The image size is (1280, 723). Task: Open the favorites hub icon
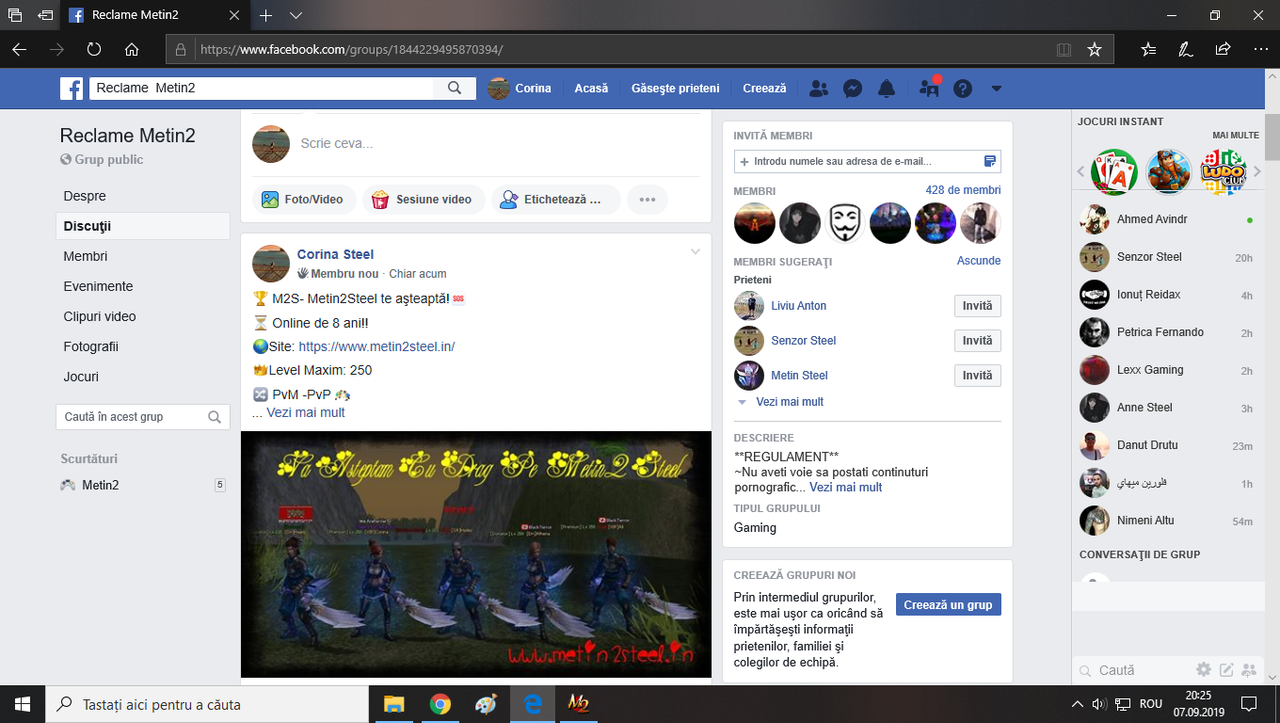[1148, 49]
